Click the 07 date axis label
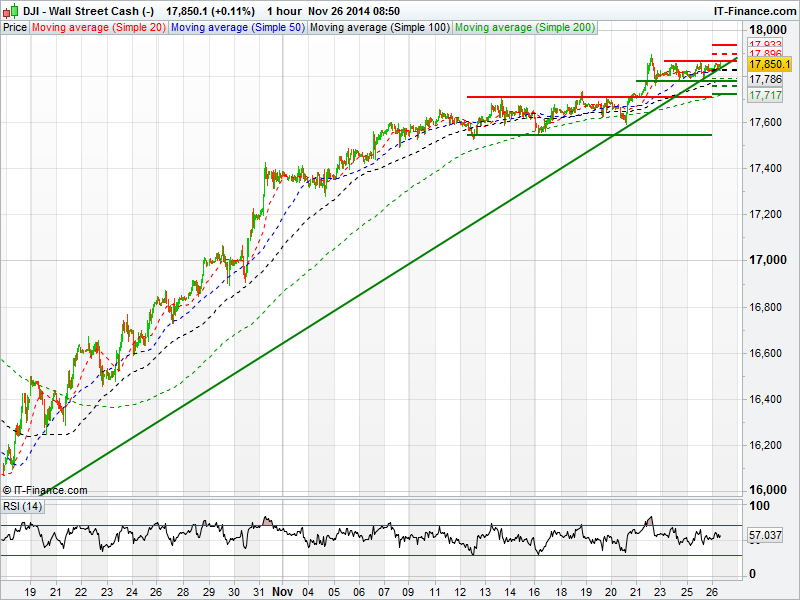The width and height of the screenshot is (800, 600). click(384, 592)
